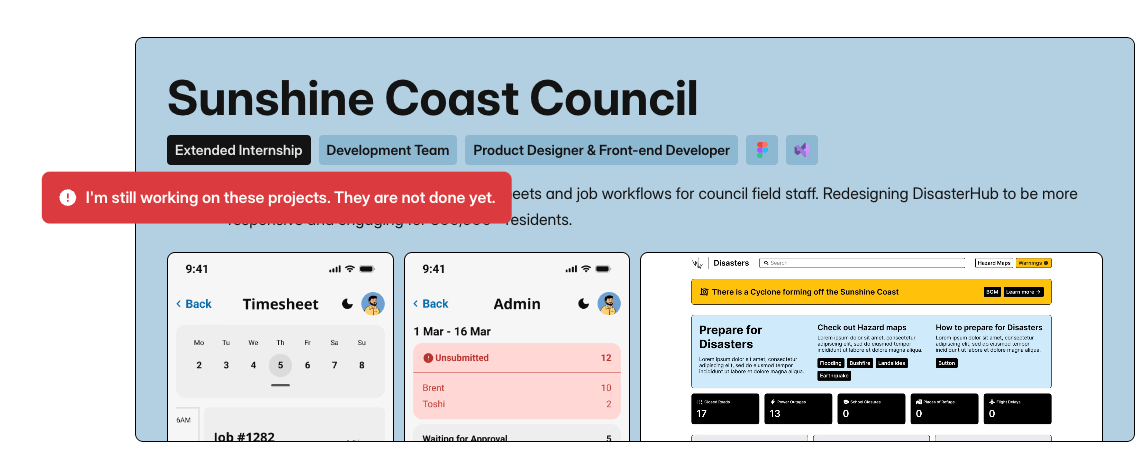Click the cyclone icon in the yellow banner
Viewport: 1145px width, 449px height.
[x=704, y=292]
